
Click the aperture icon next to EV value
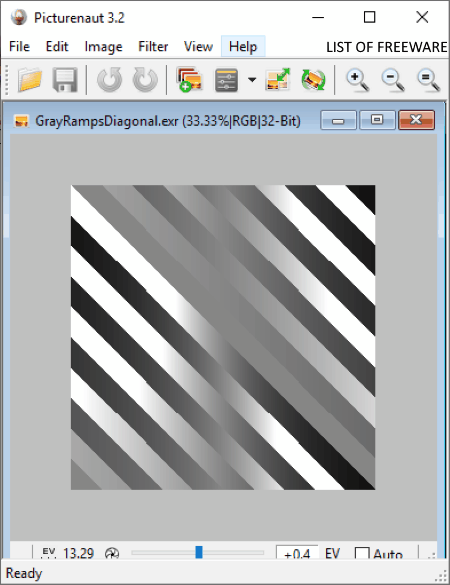[112, 554]
